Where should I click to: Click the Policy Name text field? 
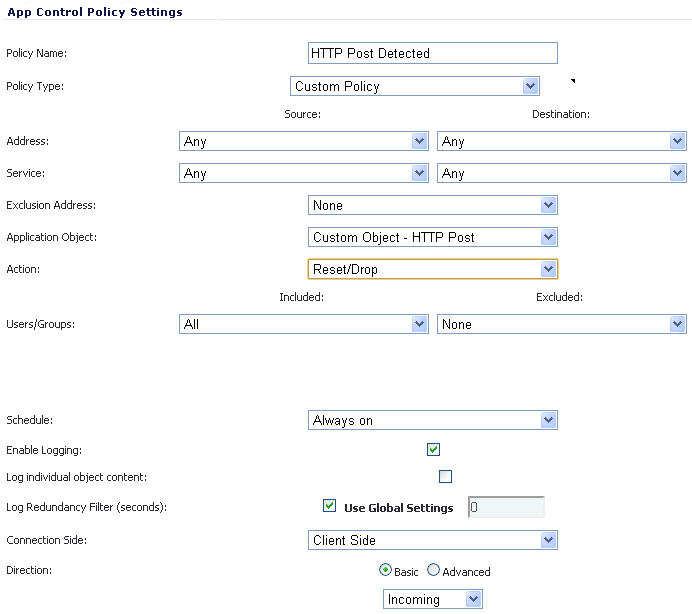click(432, 53)
